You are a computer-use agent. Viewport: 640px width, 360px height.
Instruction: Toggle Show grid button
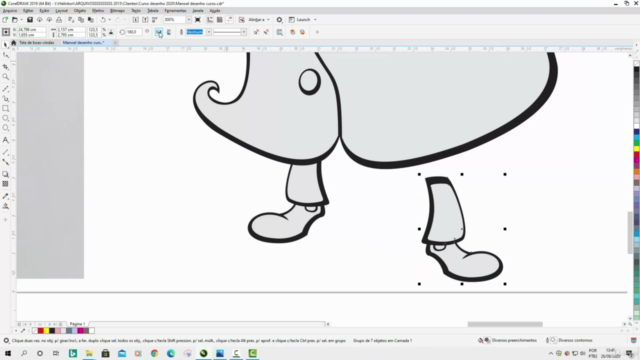pos(220,20)
